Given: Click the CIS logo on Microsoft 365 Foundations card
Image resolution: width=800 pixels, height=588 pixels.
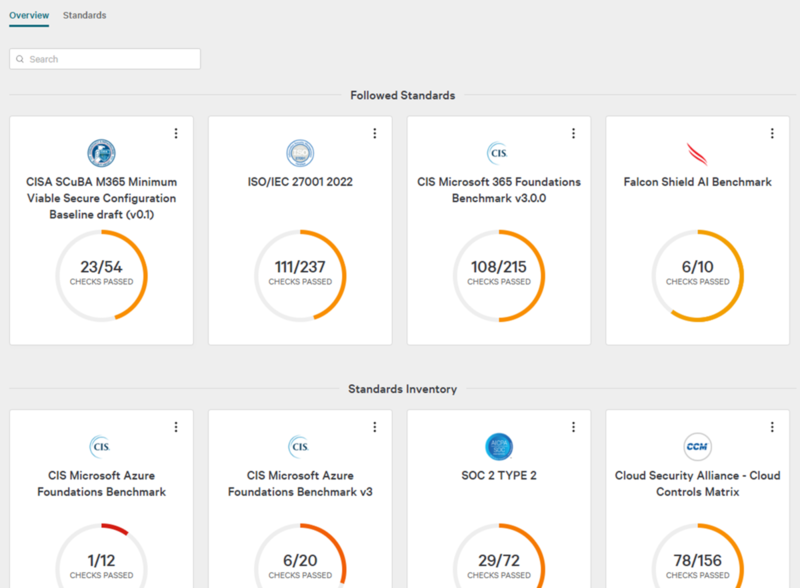Looking at the screenshot, I should (x=498, y=153).
